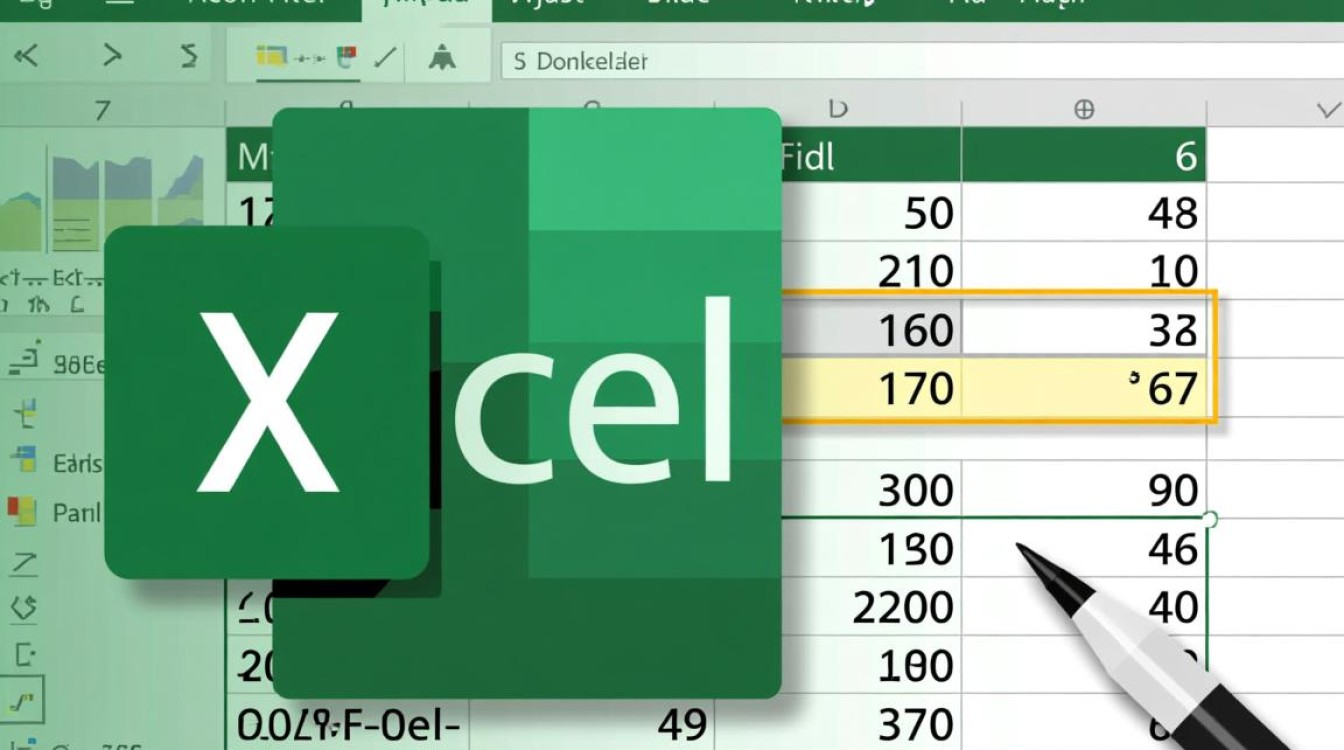This screenshot has width=1344, height=750.
Task: Select the cell containing 90
Action: (x=1084, y=490)
